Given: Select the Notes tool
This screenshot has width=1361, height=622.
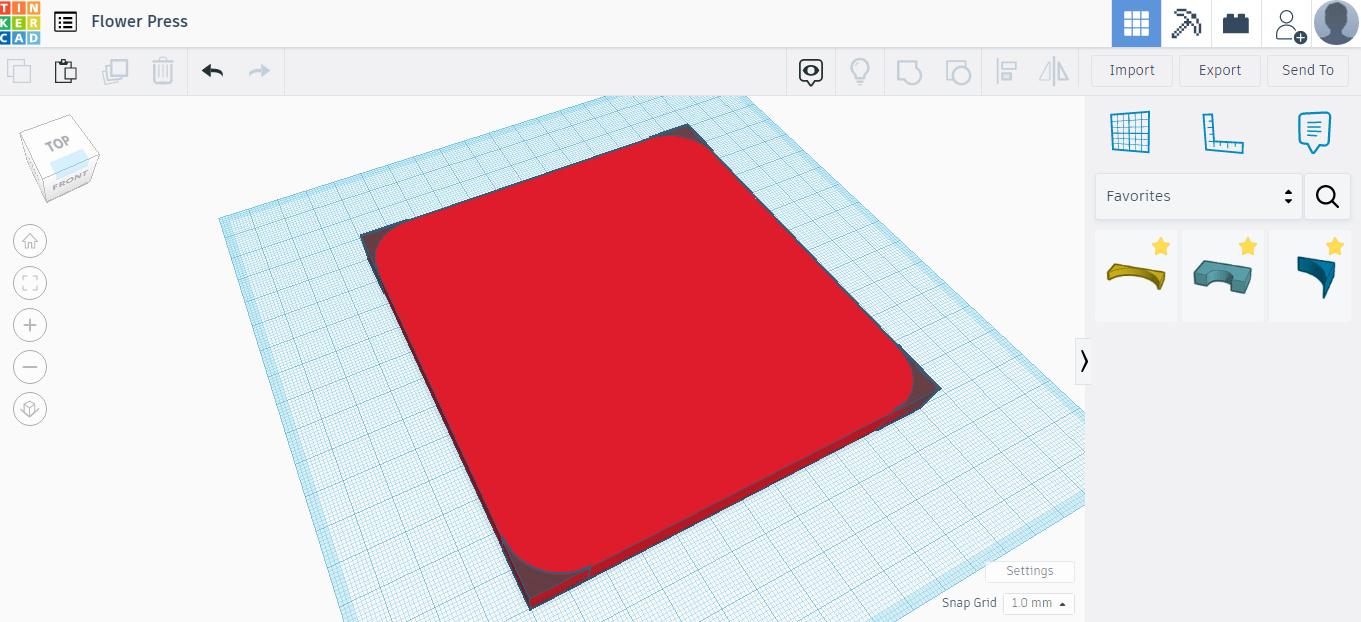Looking at the screenshot, I should pos(1314,132).
